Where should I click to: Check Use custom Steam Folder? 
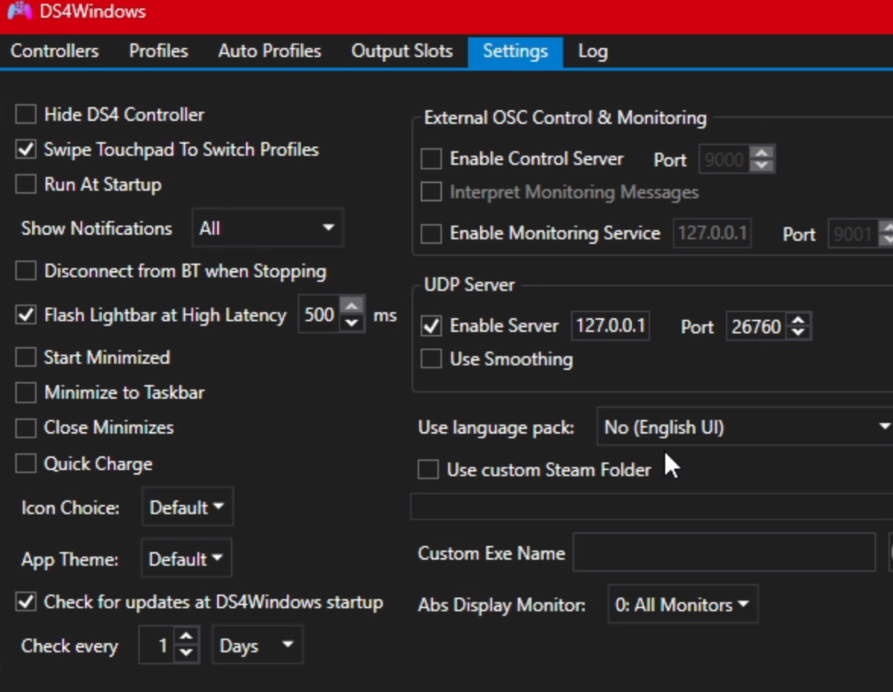pos(428,469)
